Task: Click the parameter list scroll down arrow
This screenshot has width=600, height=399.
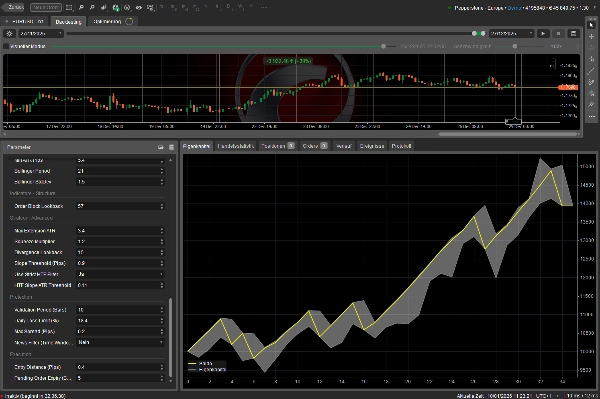Action: pyautogui.click(x=171, y=381)
